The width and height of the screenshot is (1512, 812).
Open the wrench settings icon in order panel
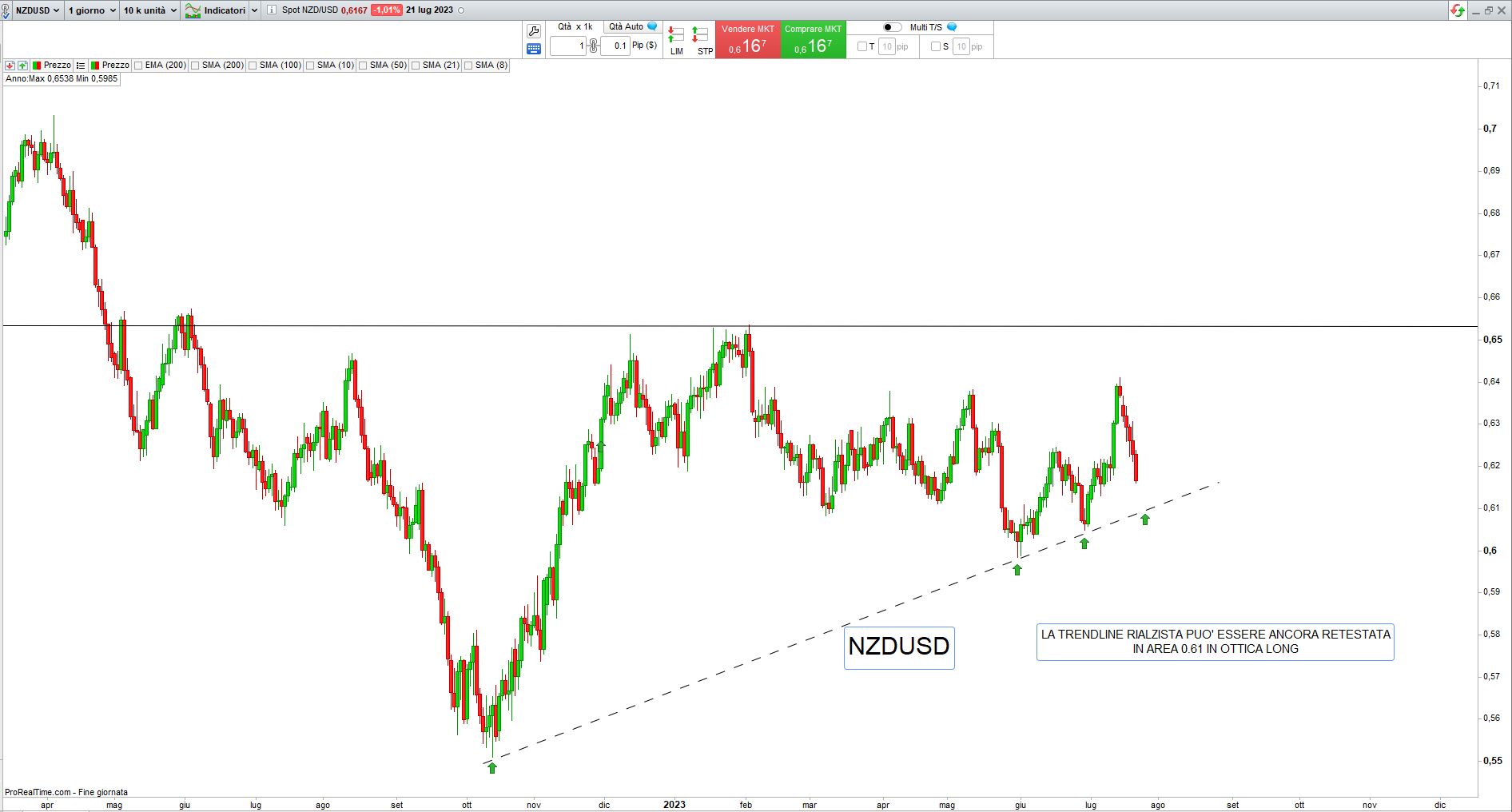point(534,31)
